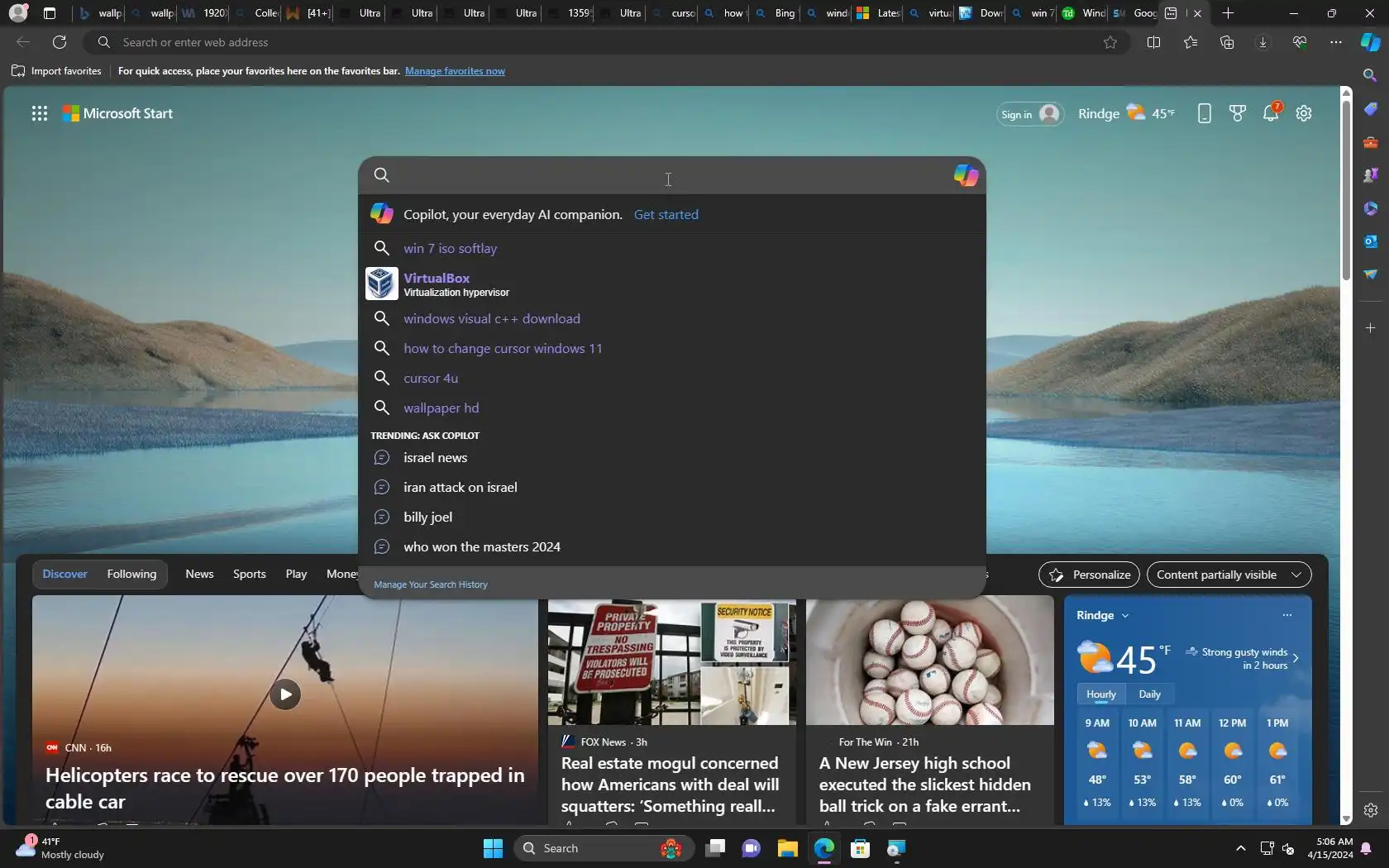
Task: Open File Explorer from the taskbar
Action: tap(787, 848)
